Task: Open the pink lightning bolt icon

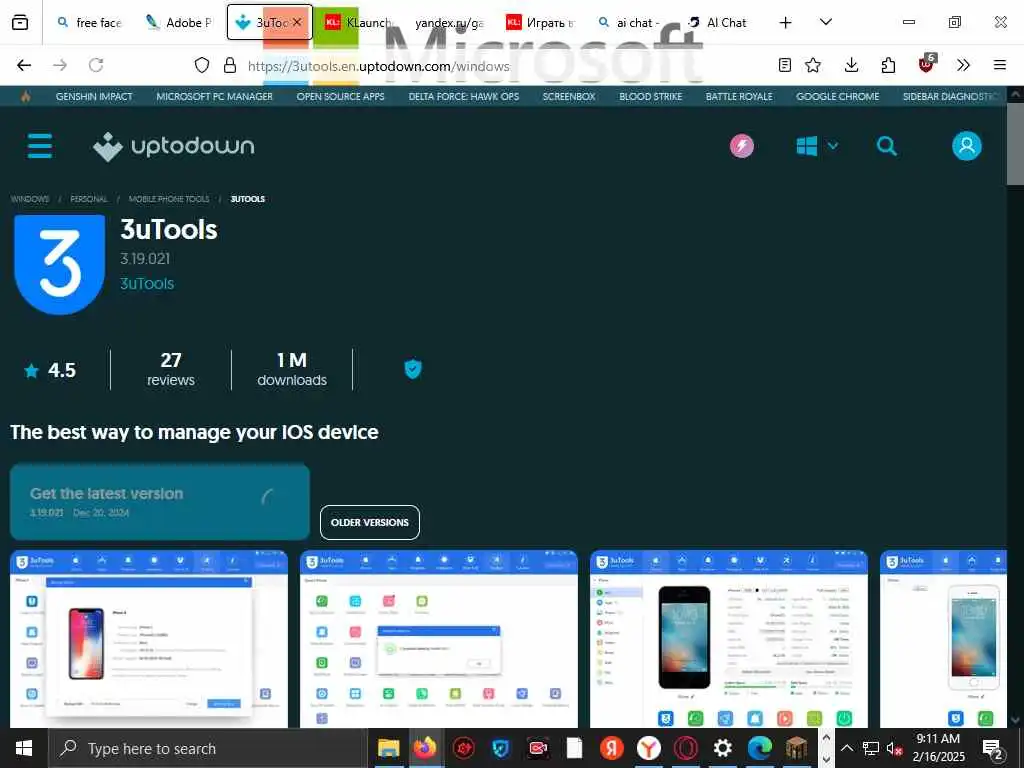Action: click(741, 146)
